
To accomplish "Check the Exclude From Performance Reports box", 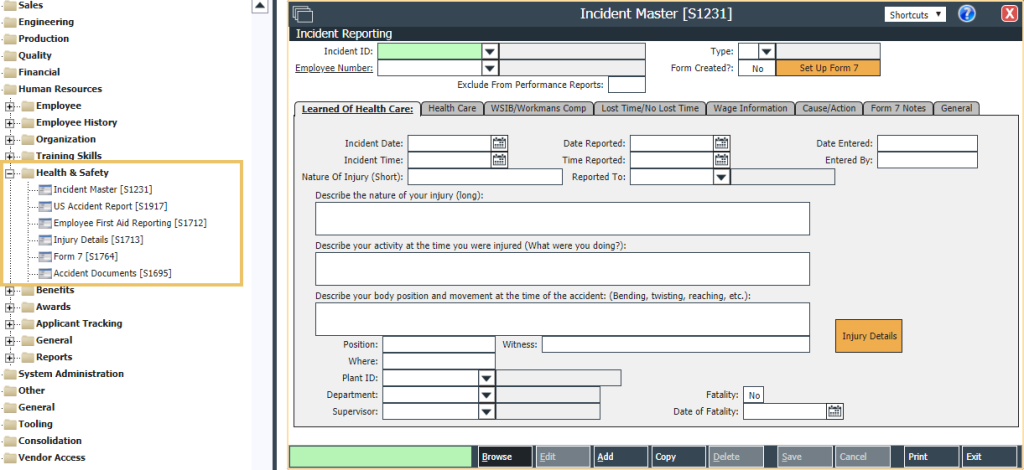I will pos(626,85).
